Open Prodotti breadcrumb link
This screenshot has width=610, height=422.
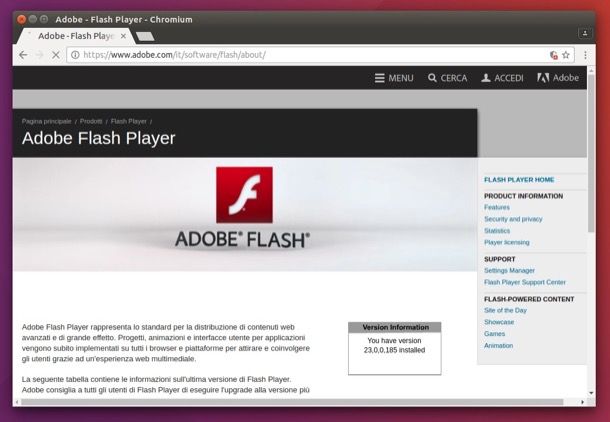tap(91, 121)
